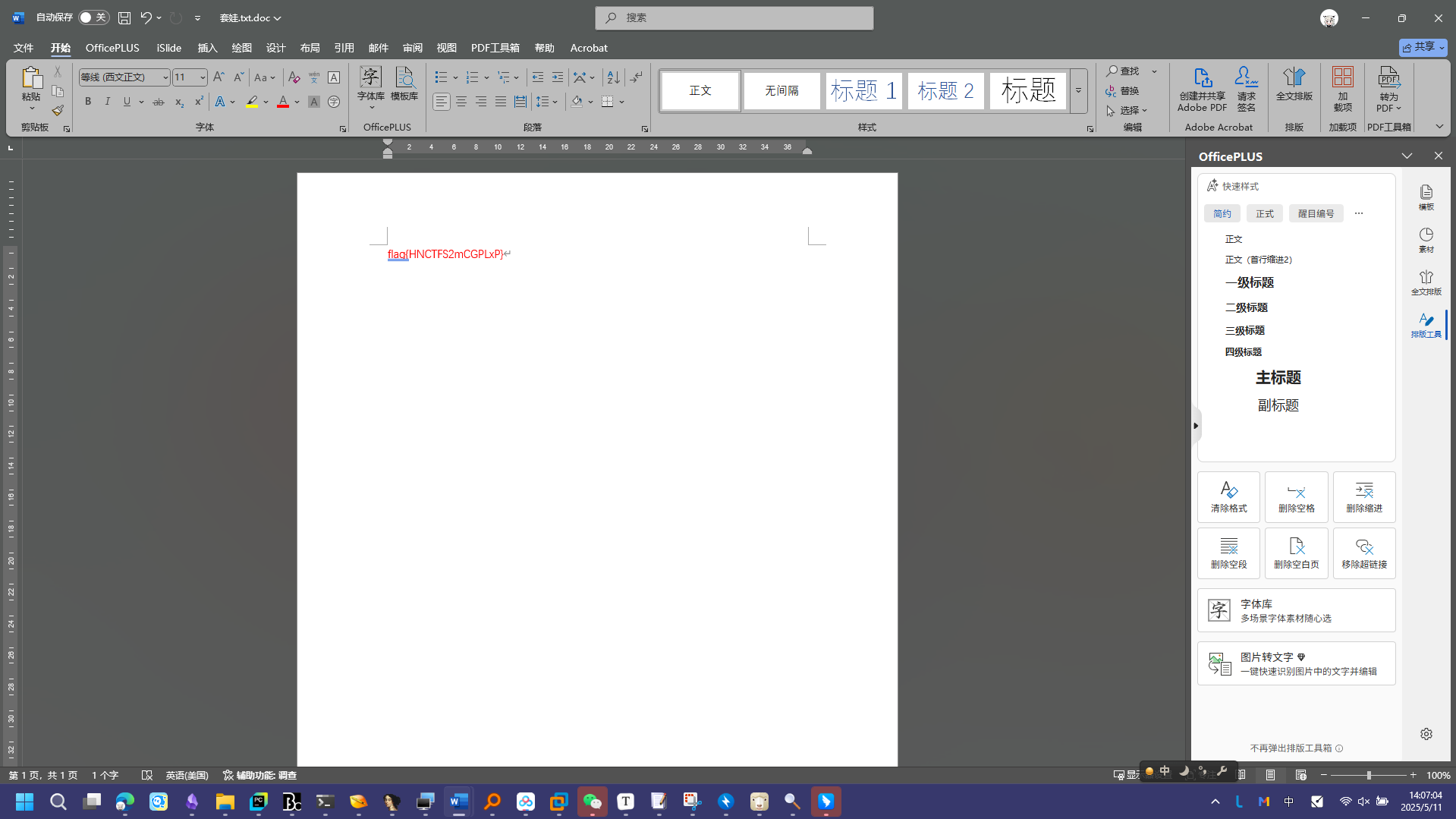Viewport: 1456px width, 819px height.
Task: Toggle the 自动保存 autosave switch
Action: [93, 17]
